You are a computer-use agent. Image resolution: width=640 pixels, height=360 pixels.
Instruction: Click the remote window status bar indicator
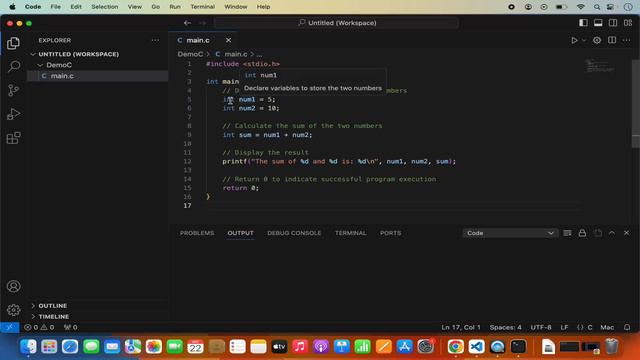click(9, 327)
